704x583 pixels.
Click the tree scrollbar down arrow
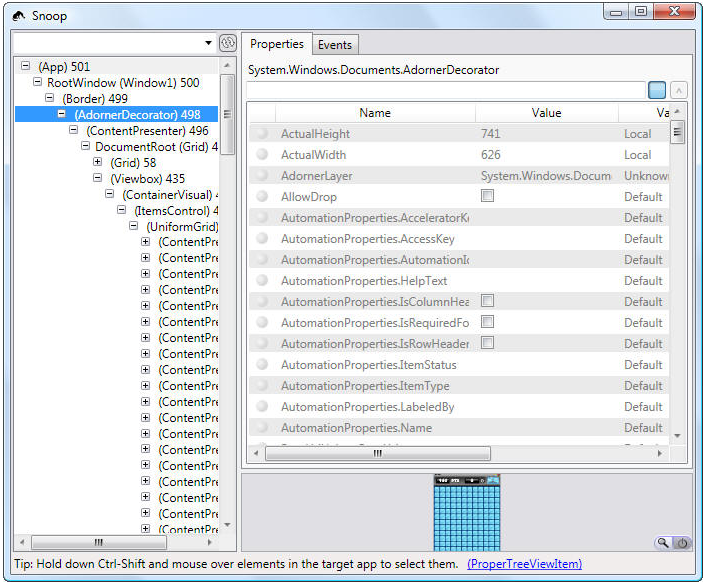point(228,525)
